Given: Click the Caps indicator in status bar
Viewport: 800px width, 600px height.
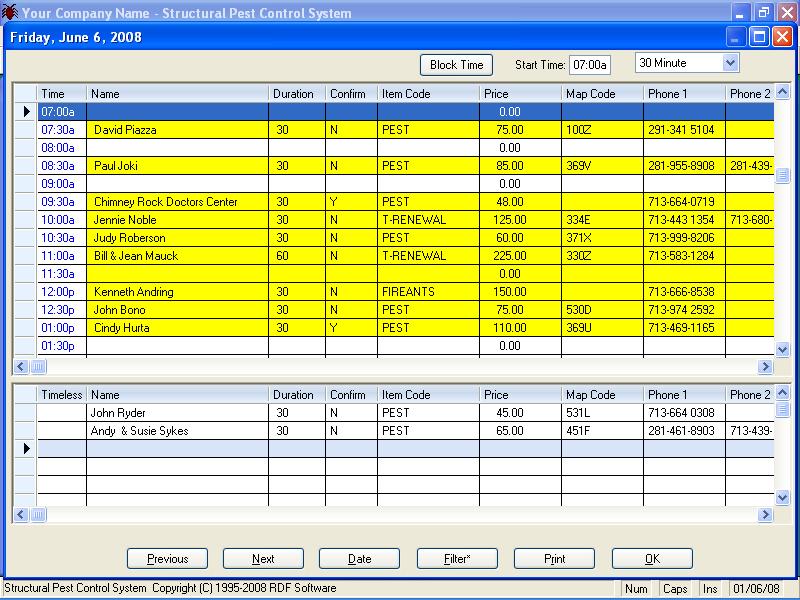Looking at the screenshot, I should tap(675, 589).
